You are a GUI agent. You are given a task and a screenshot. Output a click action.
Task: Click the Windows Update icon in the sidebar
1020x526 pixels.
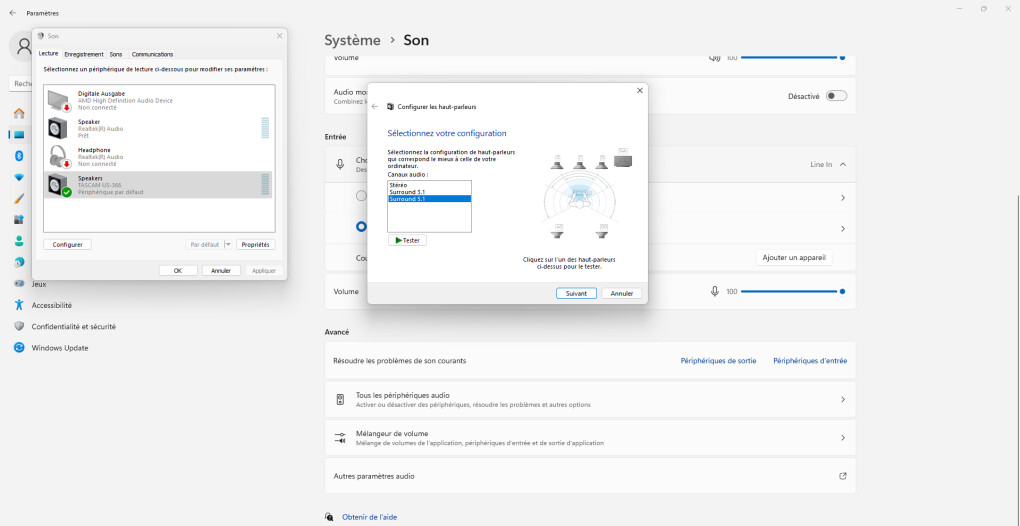[x=19, y=347]
